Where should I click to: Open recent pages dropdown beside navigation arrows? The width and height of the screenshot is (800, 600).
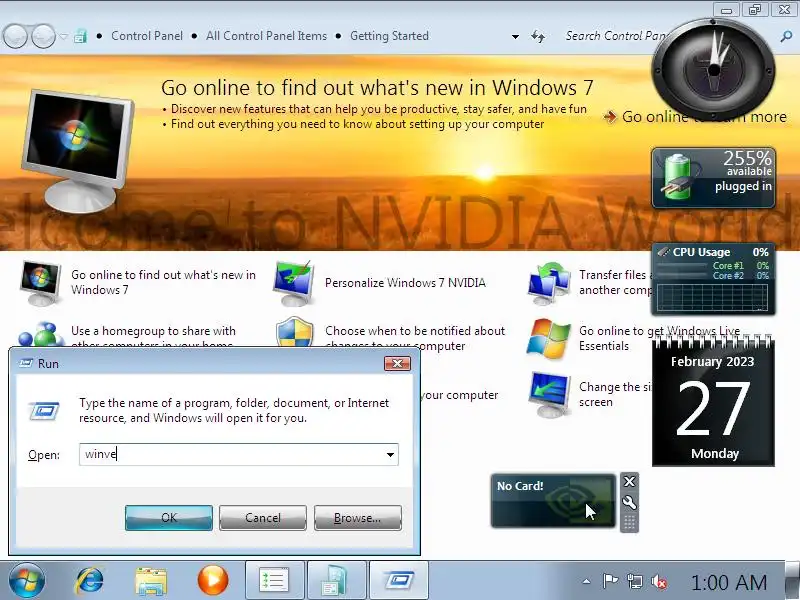coord(64,36)
